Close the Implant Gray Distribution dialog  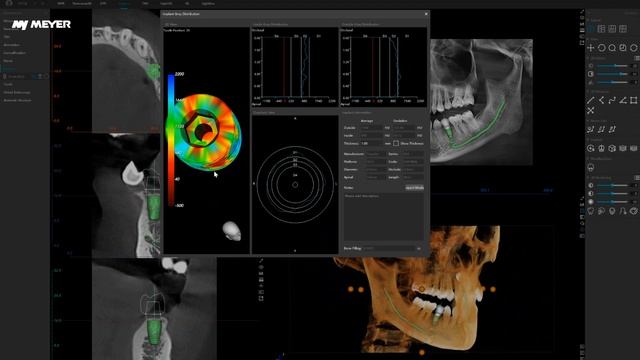point(426,14)
